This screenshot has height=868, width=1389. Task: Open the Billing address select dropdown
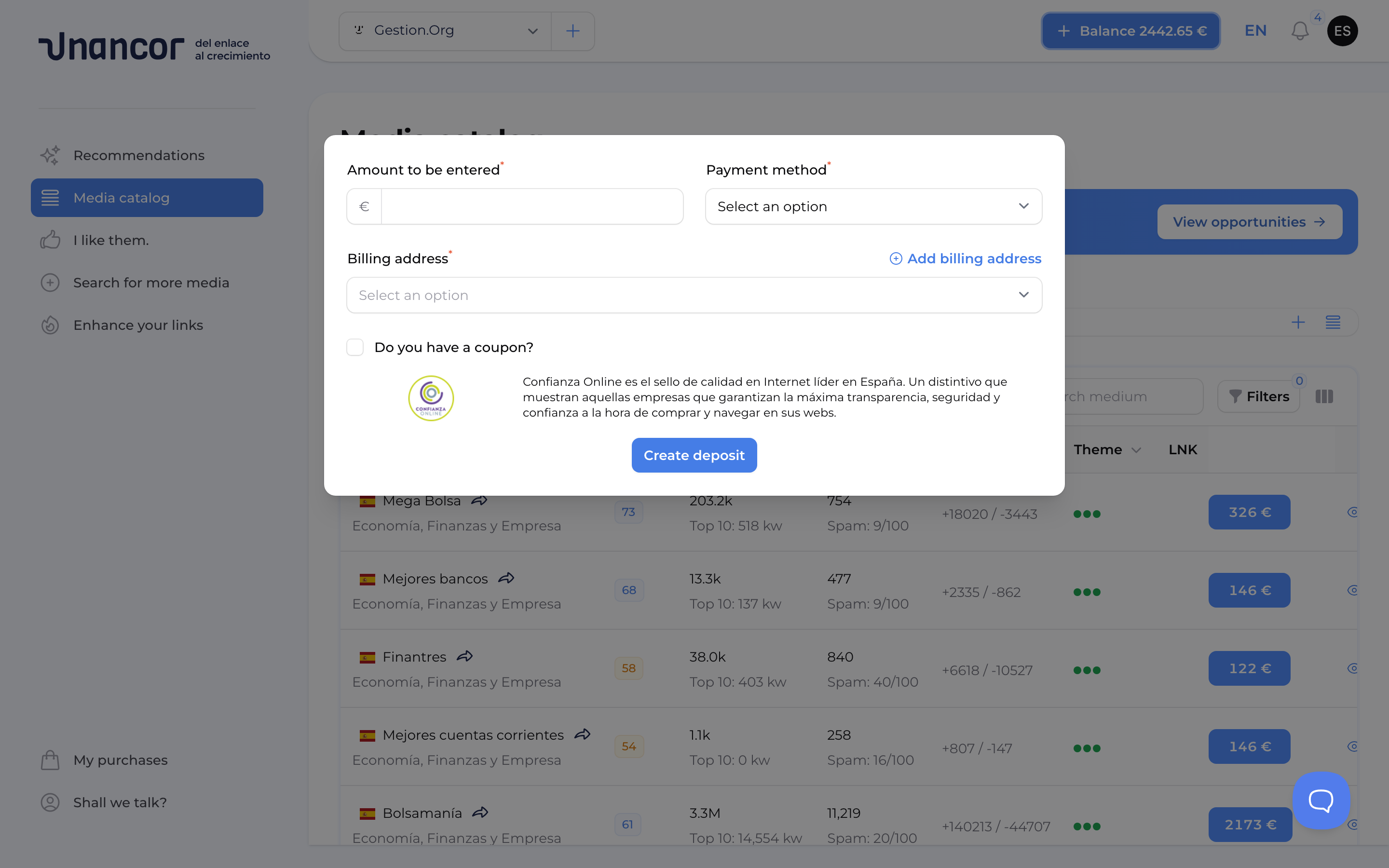coord(694,295)
